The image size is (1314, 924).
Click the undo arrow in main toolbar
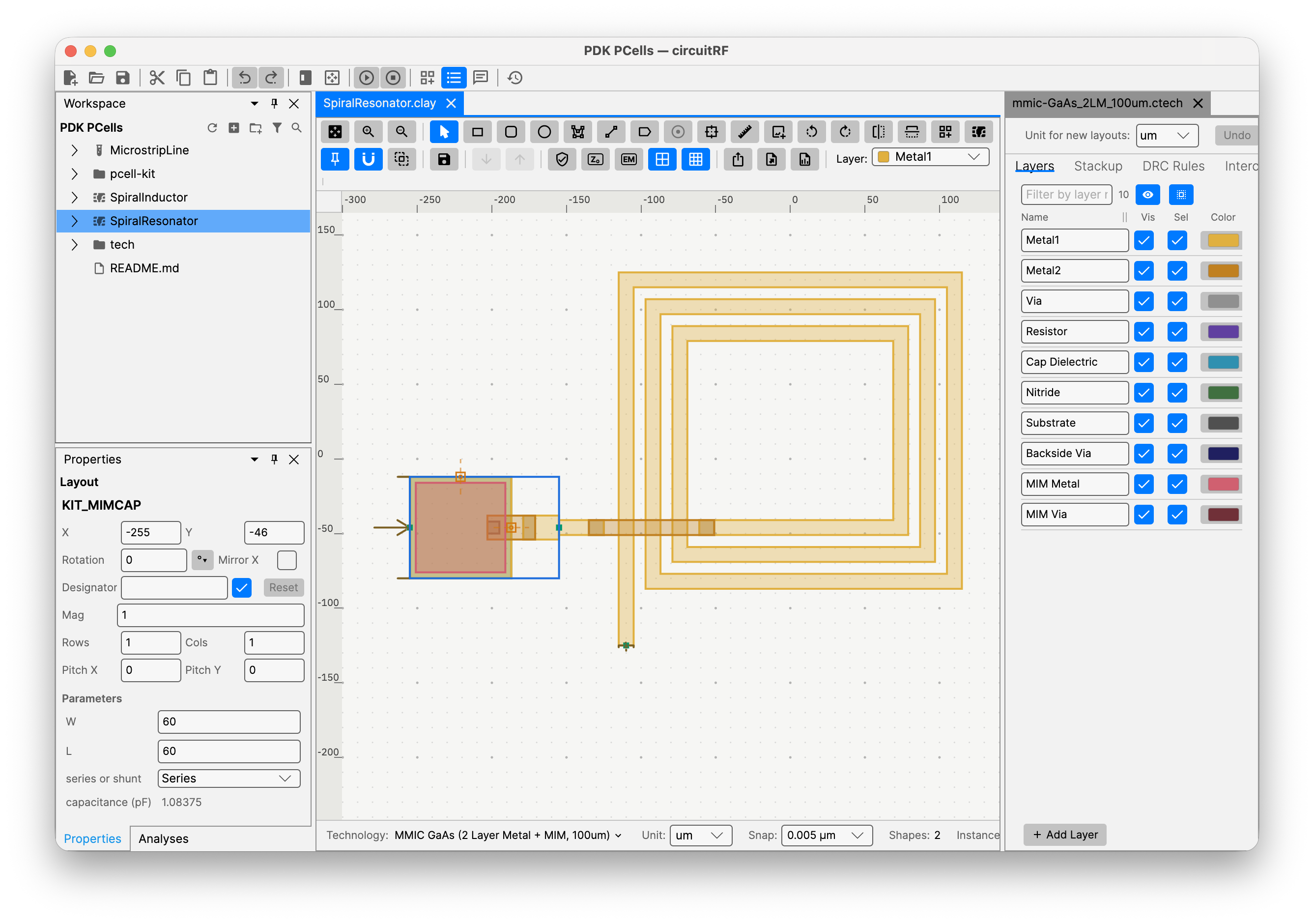244,78
